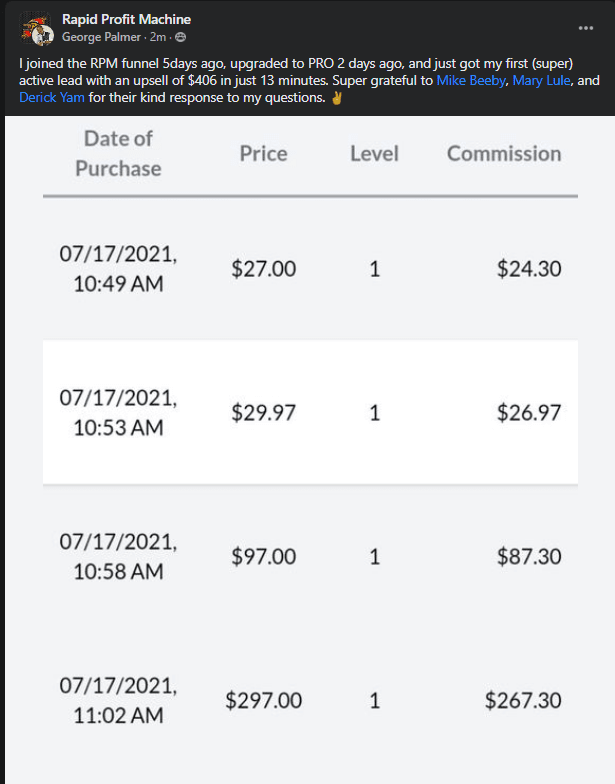
Task: Click the Level column header
Action: coord(374,153)
